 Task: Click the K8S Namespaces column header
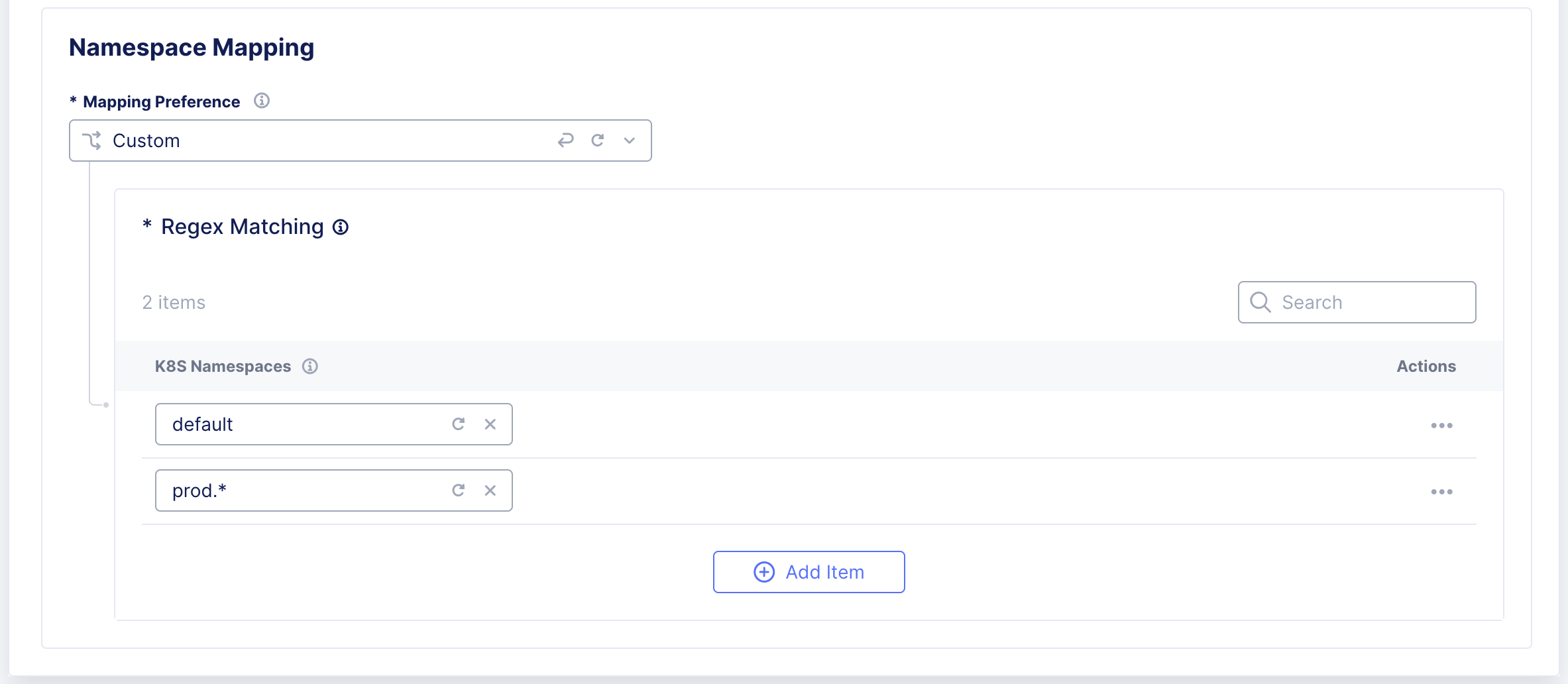(x=223, y=367)
